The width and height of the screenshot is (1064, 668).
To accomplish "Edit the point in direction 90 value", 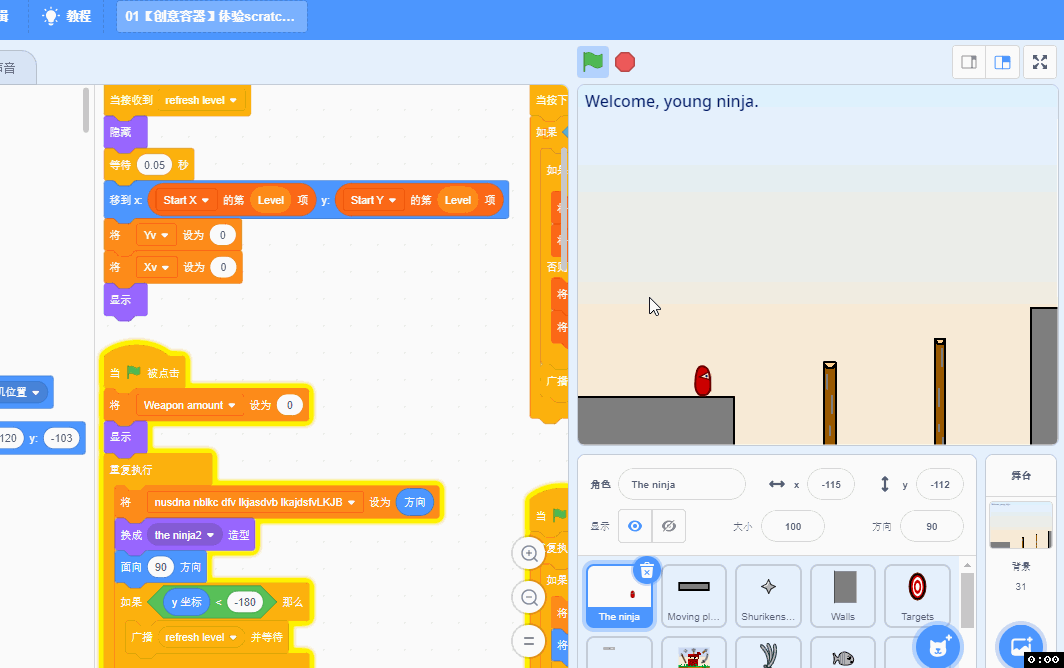I will (161, 567).
